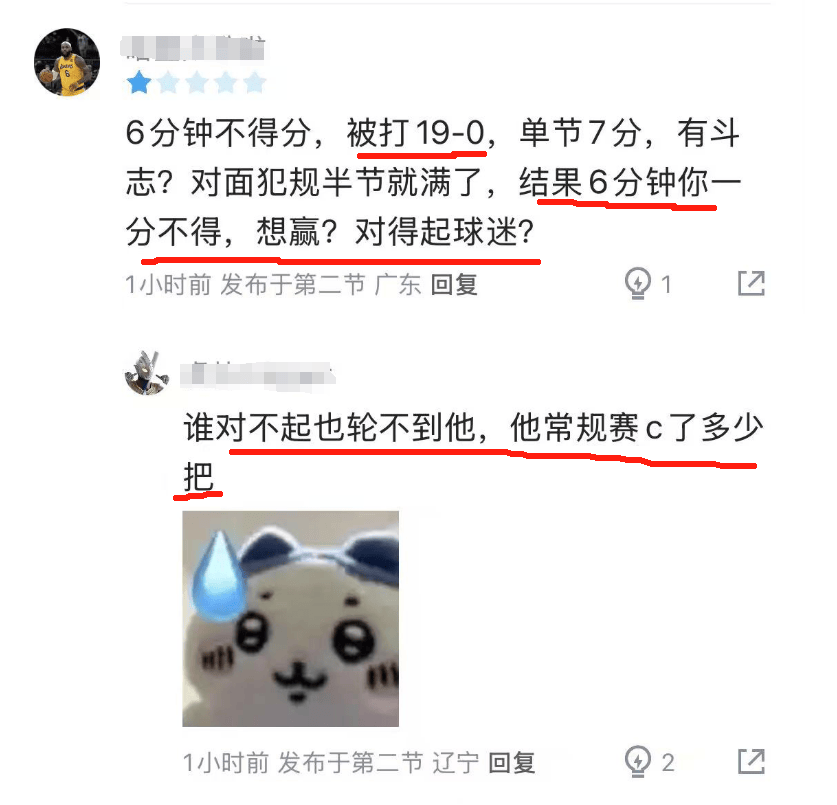
Task: Click the fourth rating star
Action: (x=226, y=82)
